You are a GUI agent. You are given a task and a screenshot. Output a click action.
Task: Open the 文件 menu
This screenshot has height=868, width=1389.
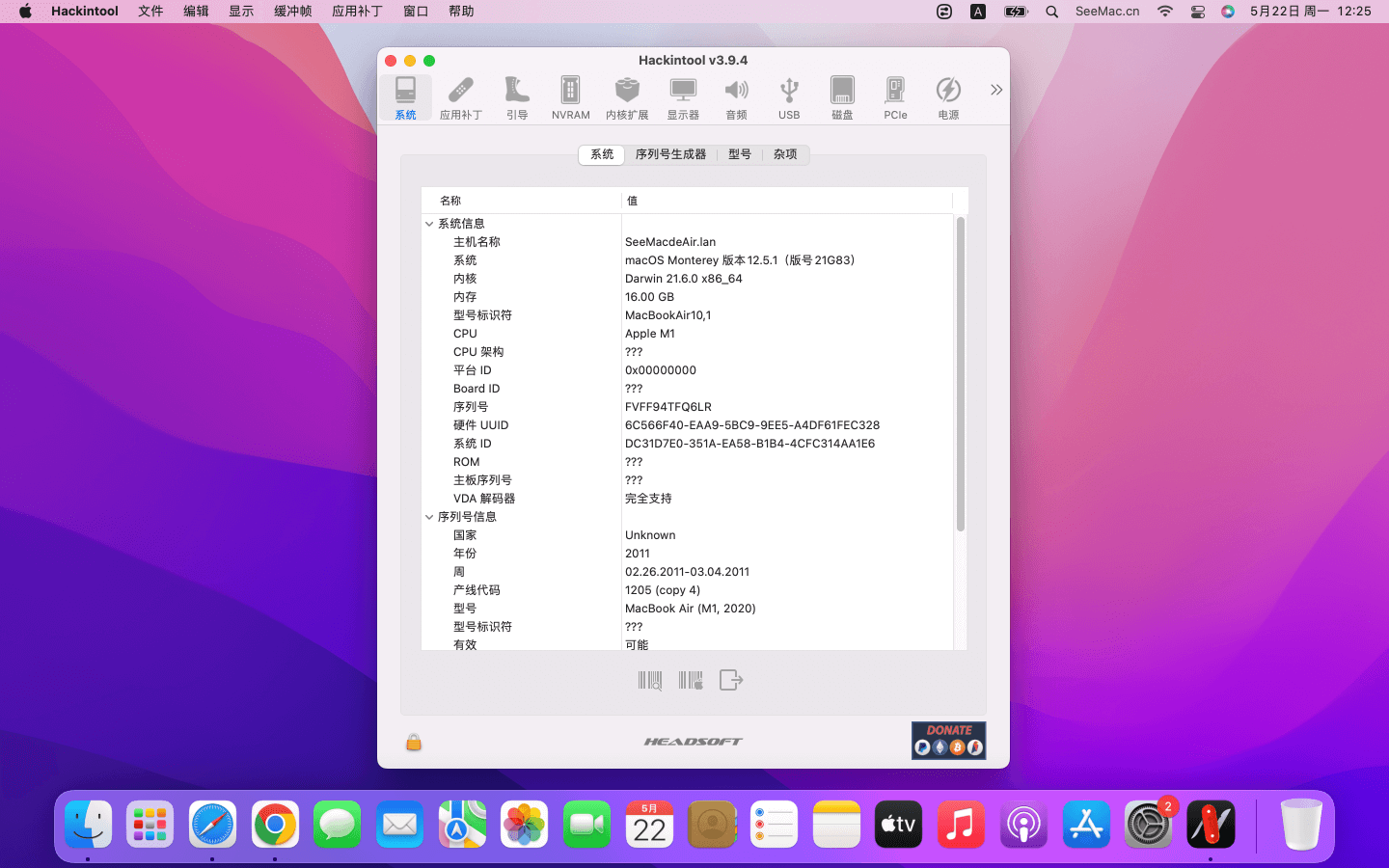pos(150,12)
